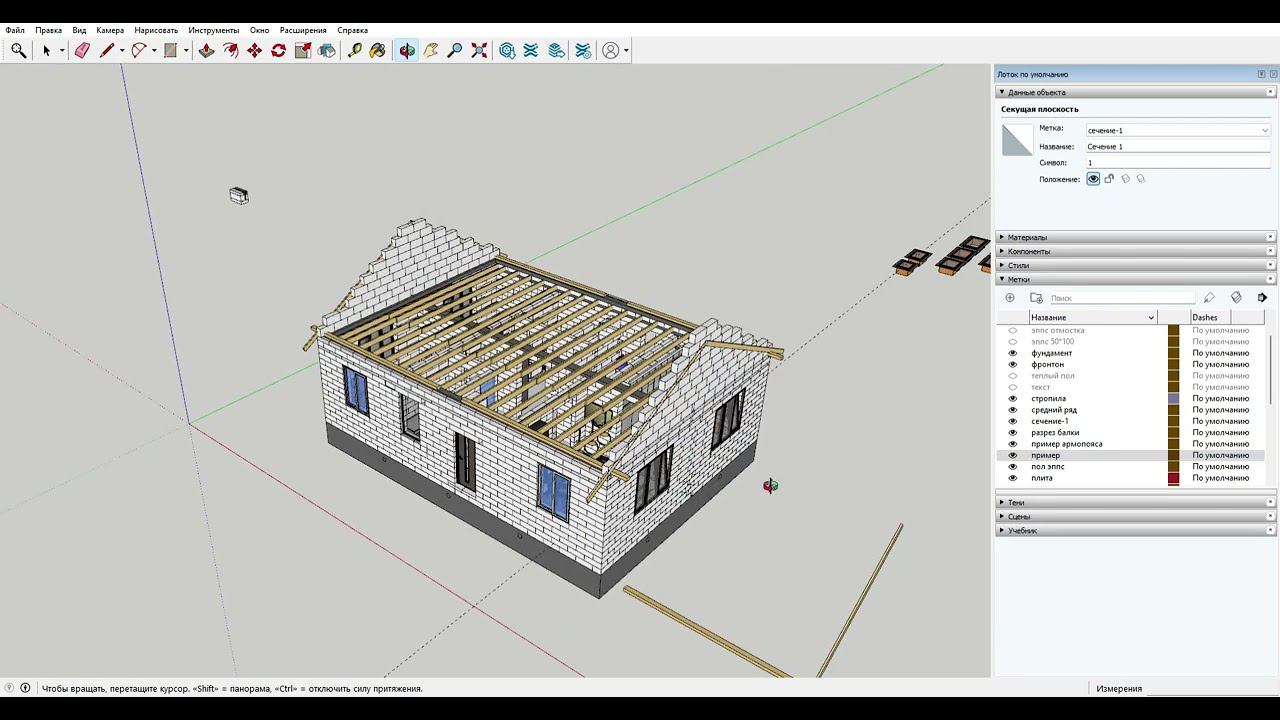This screenshot has width=1280, height=720.
Task: Activate the Pan hand tool
Action: click(431, 50)
